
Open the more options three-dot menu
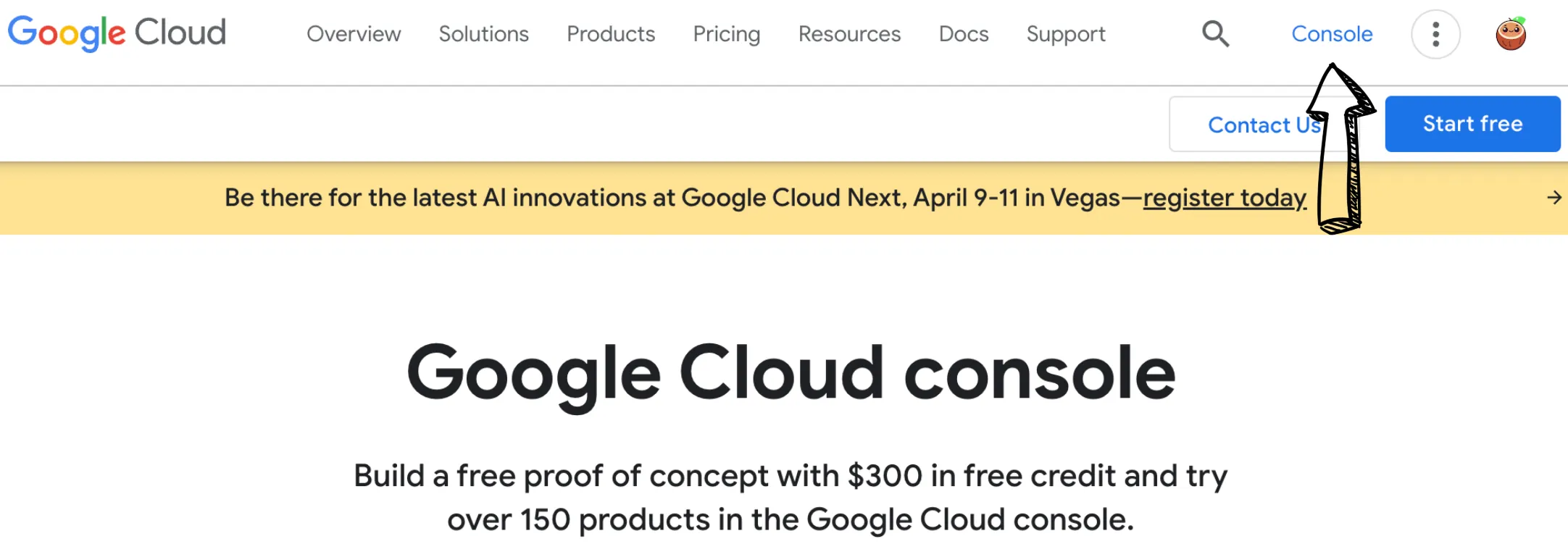(x=1435, y=33)
